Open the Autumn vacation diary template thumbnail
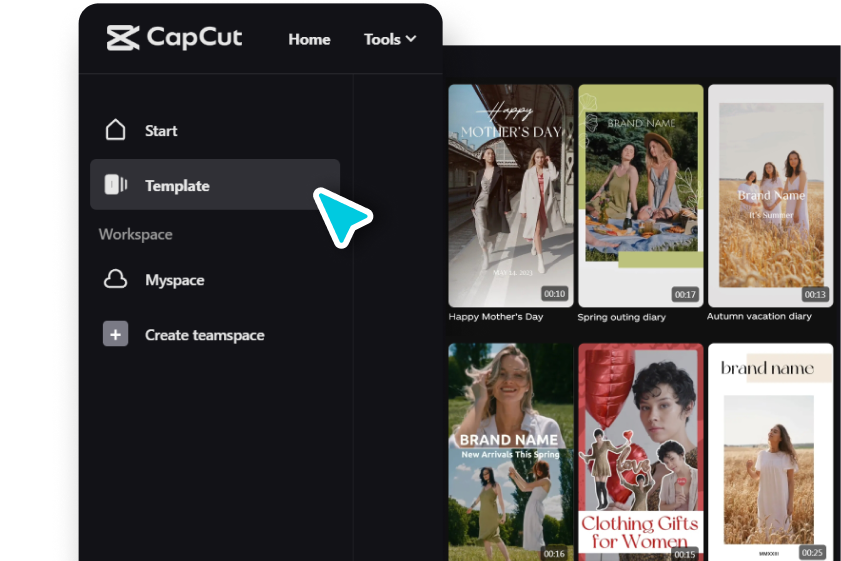 click(770, 196)
